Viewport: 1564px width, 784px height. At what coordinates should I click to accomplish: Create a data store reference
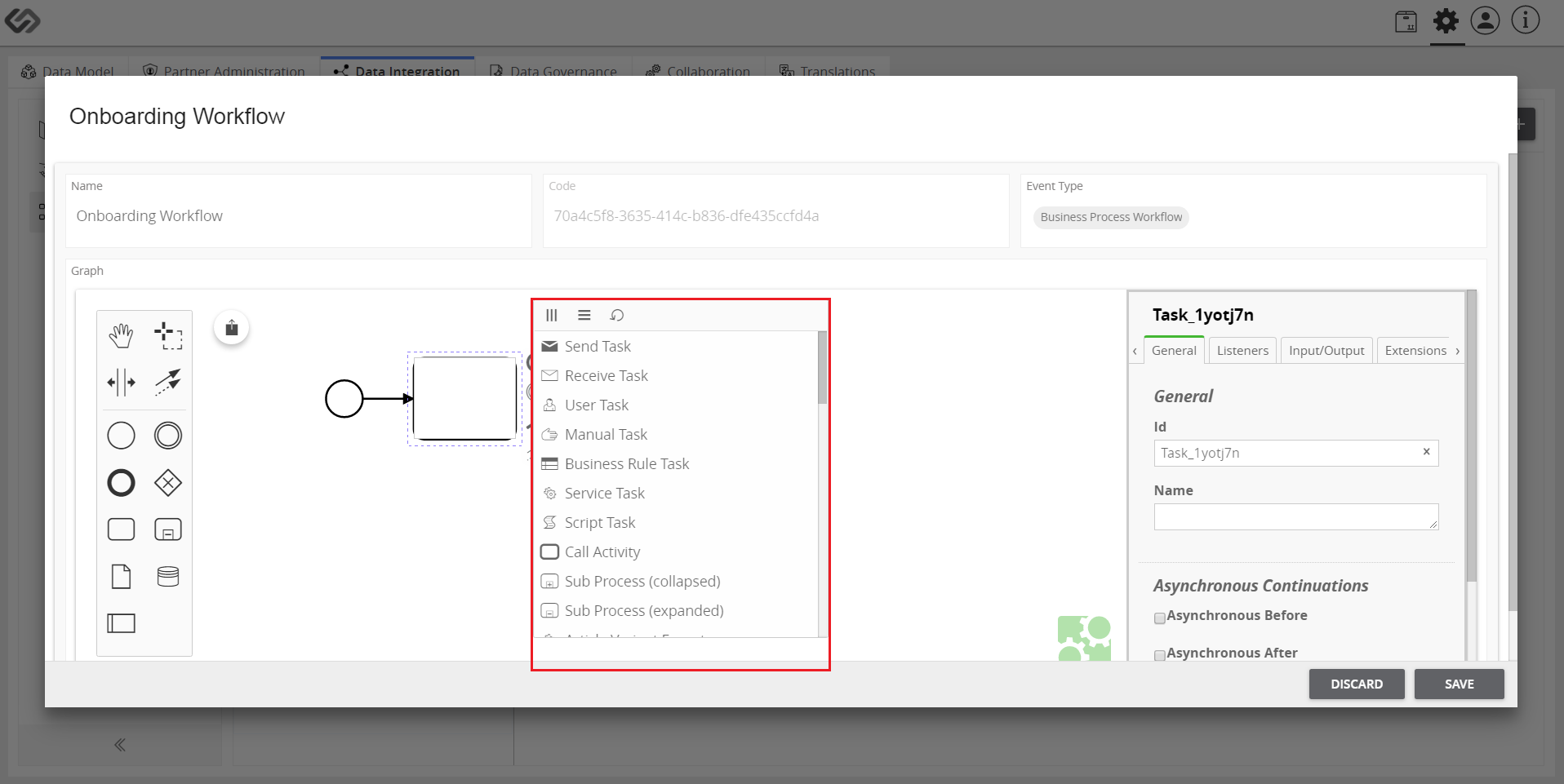pos(168,577)
